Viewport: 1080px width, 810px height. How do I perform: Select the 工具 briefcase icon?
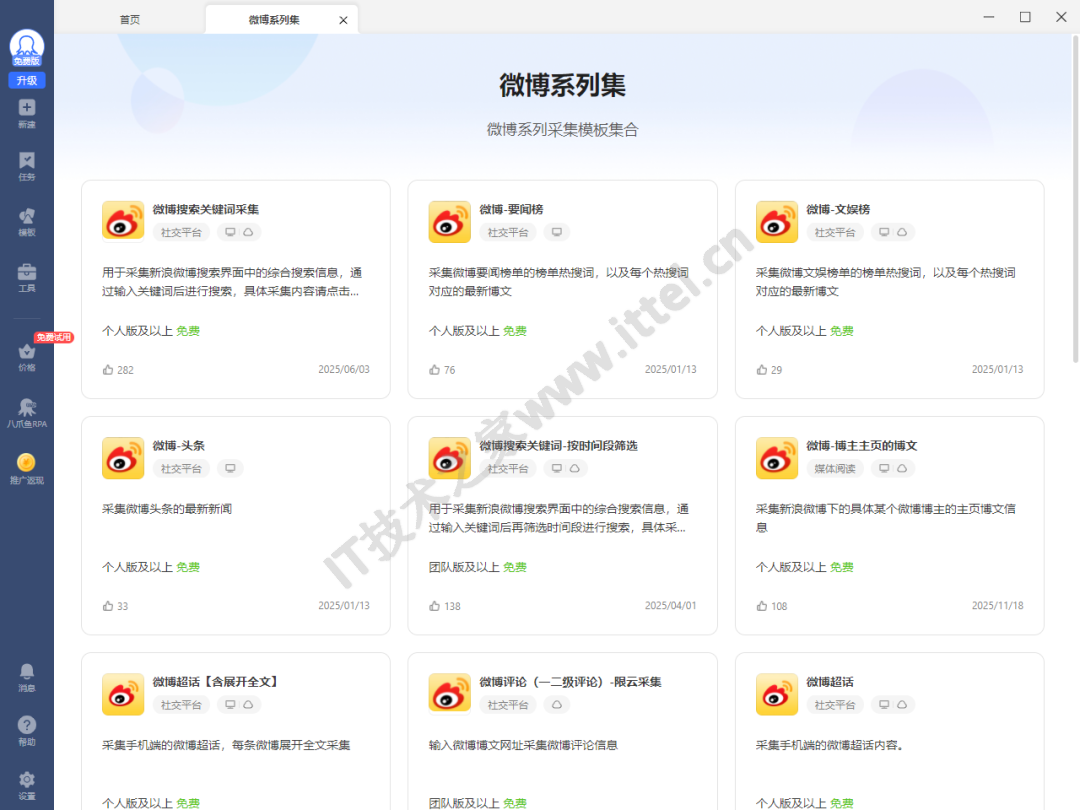(x=27, y=273)
